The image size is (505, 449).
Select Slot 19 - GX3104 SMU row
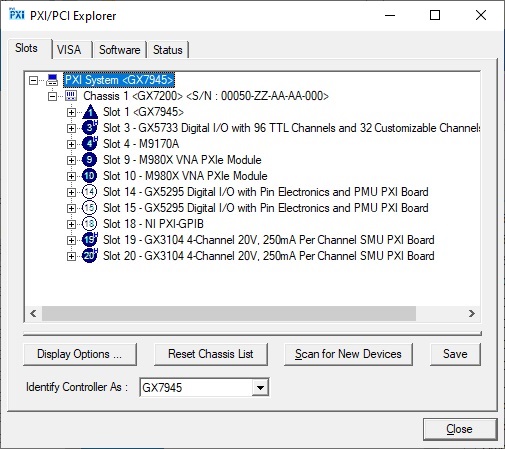coord(269,240)
